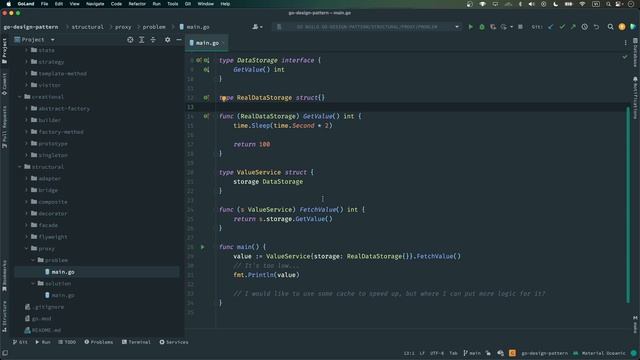Open the Navigate menu
The image size is (640, 360).
[x=95, y=4]
